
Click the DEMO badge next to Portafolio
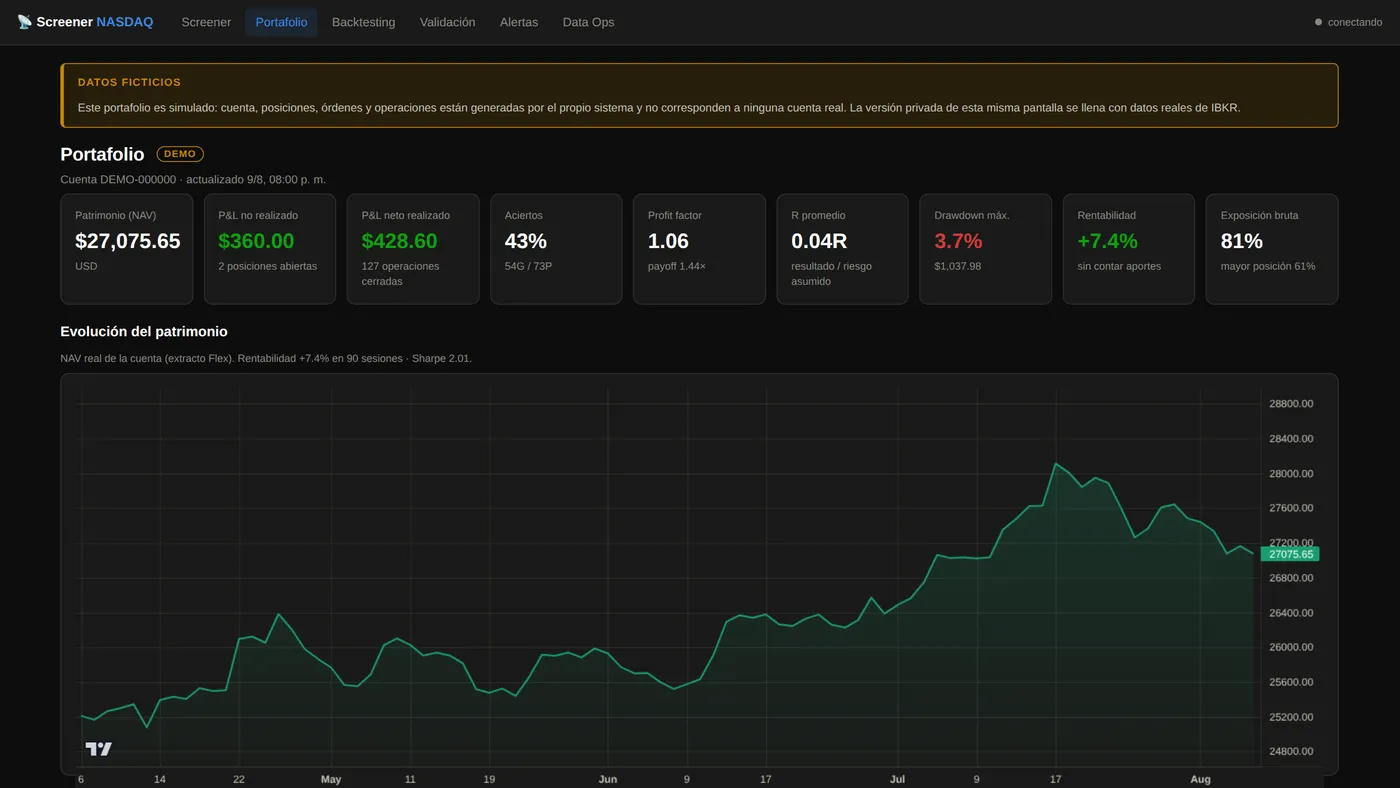[x=180, y=154]
